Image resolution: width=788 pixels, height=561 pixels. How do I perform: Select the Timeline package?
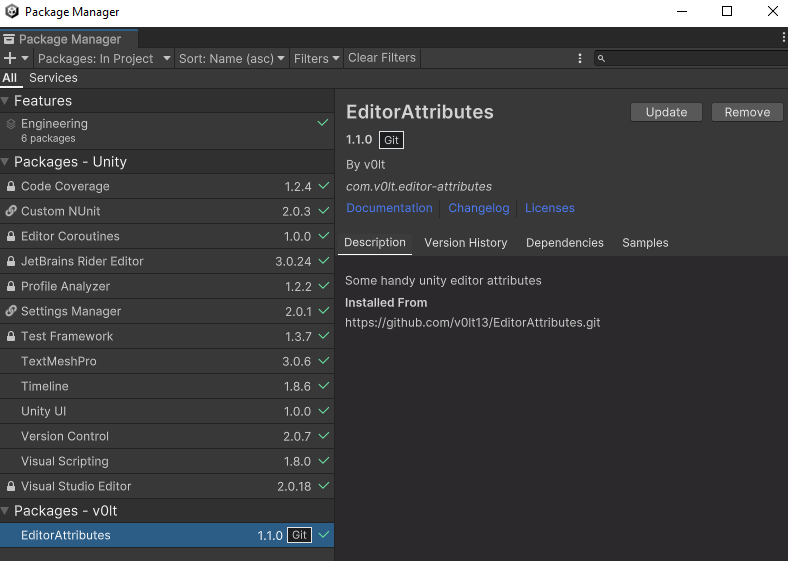[167, 386]
